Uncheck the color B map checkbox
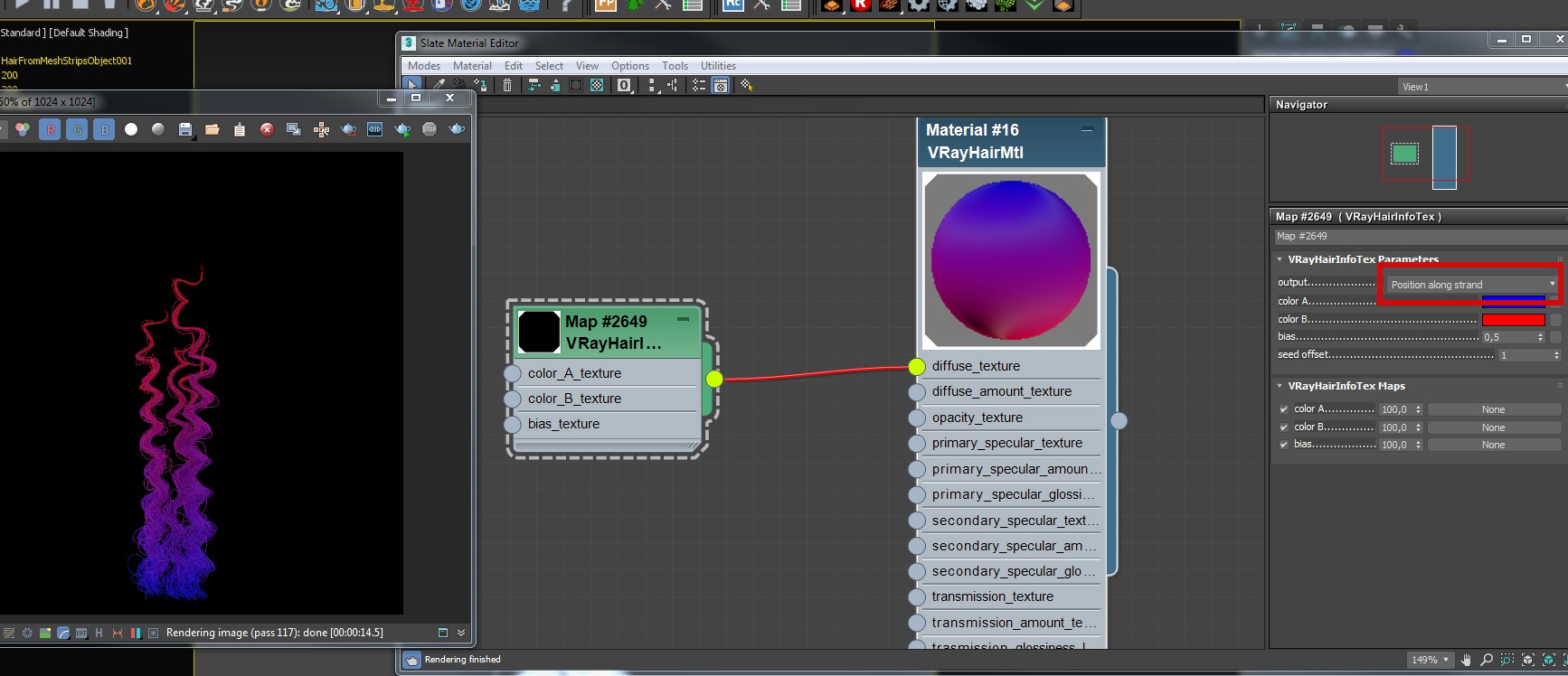The height and width of the screenshot is (676, 1568). click(1284, 427)
